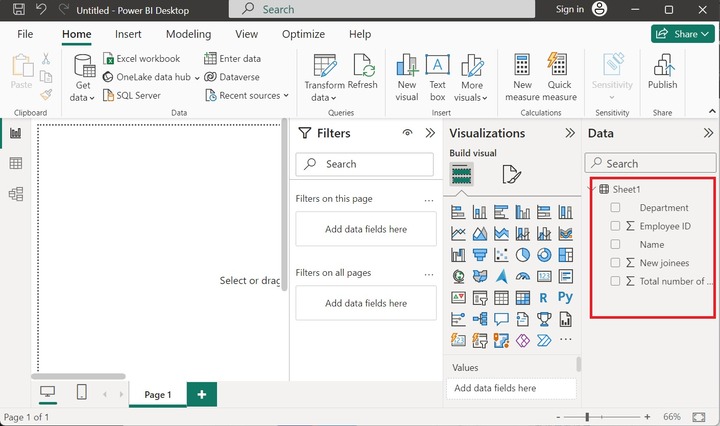
Task: Click Excel workbook data source
Action: [142, 59]
